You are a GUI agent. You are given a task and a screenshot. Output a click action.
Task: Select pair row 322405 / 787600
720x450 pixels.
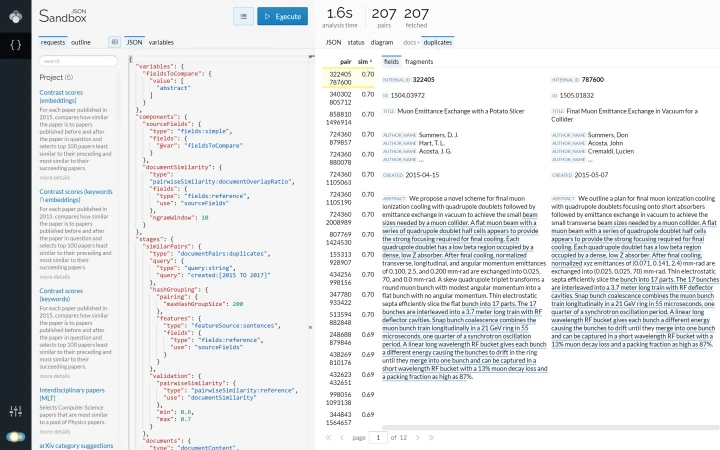(349, 78)
